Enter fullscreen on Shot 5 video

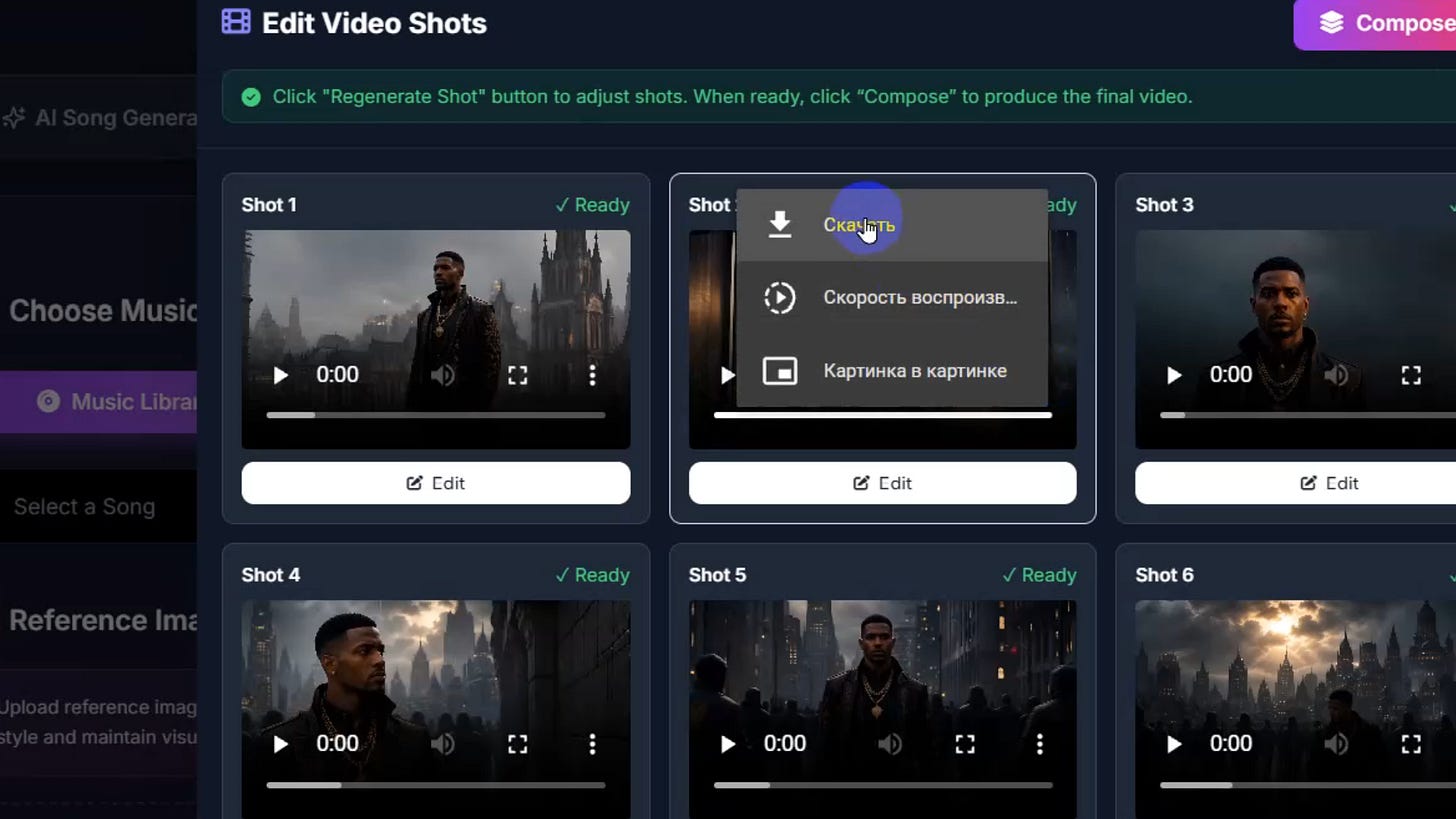point(964,744)
